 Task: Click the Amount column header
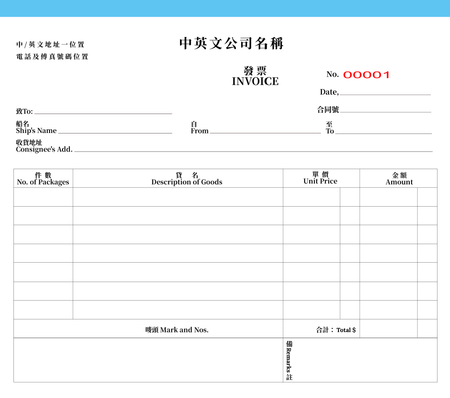coord(399,179)
